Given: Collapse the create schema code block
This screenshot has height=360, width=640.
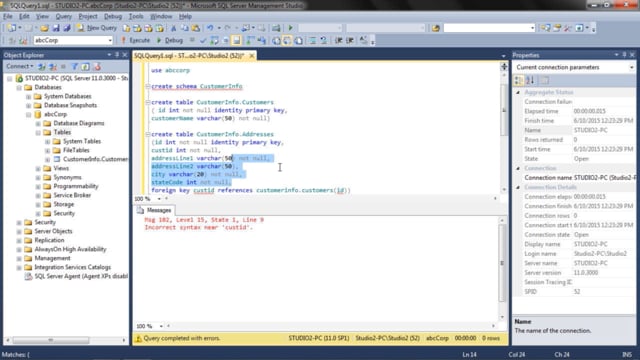Looking at the screenshot, I should (x=148, y=86).
